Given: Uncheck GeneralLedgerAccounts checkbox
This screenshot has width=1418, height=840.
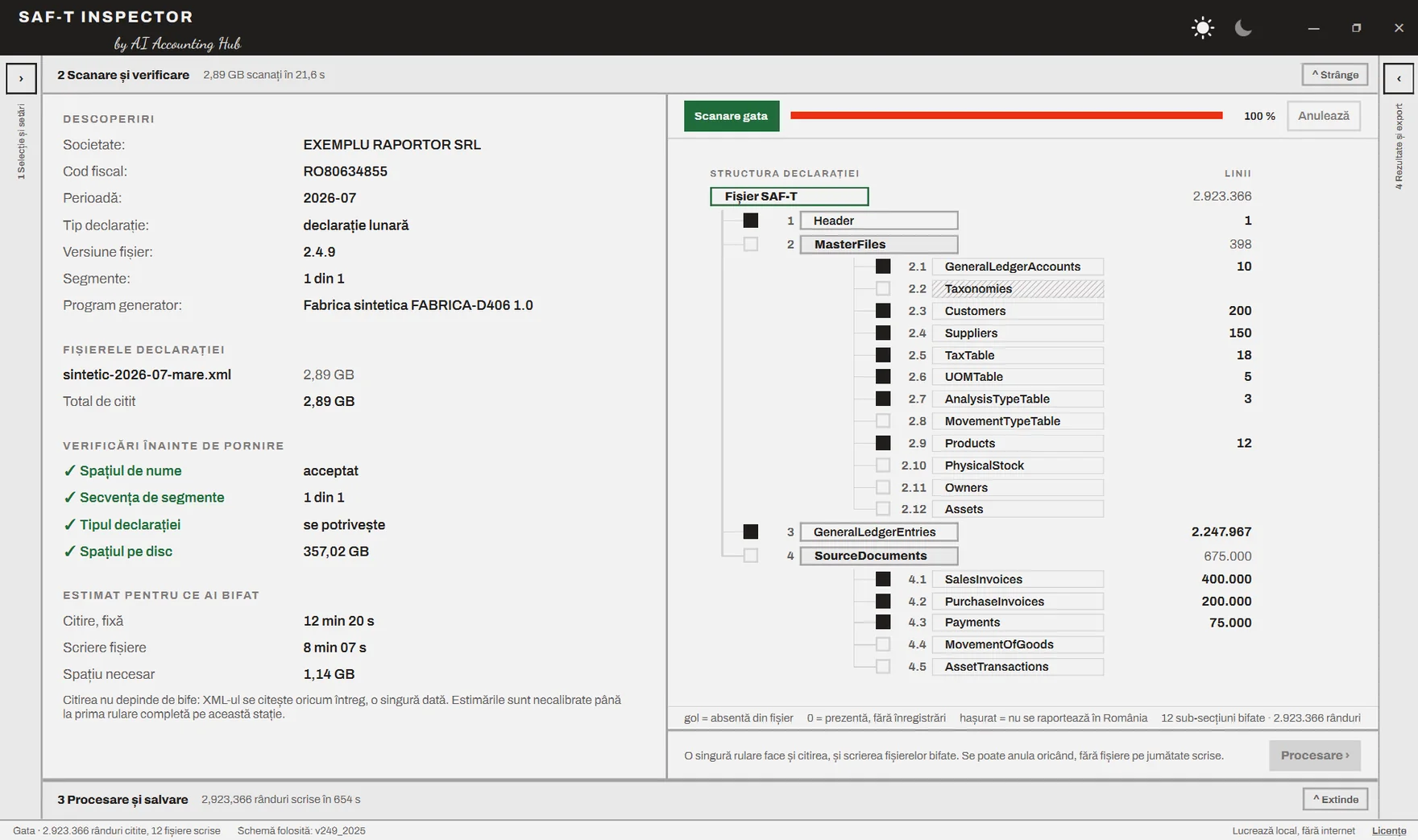Looking at the screenshot, I should 883,267.
